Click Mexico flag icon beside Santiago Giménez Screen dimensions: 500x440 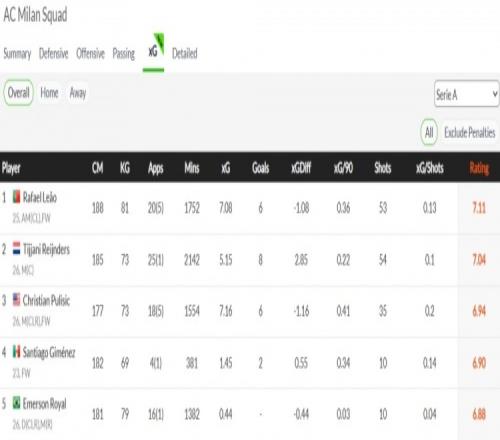[16, 352]
